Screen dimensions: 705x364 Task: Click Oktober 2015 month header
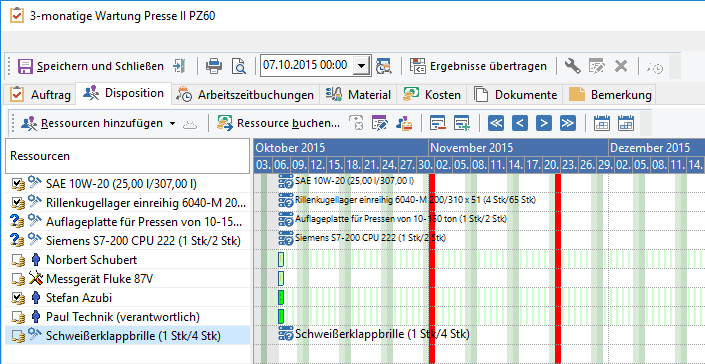pos(341,148)
